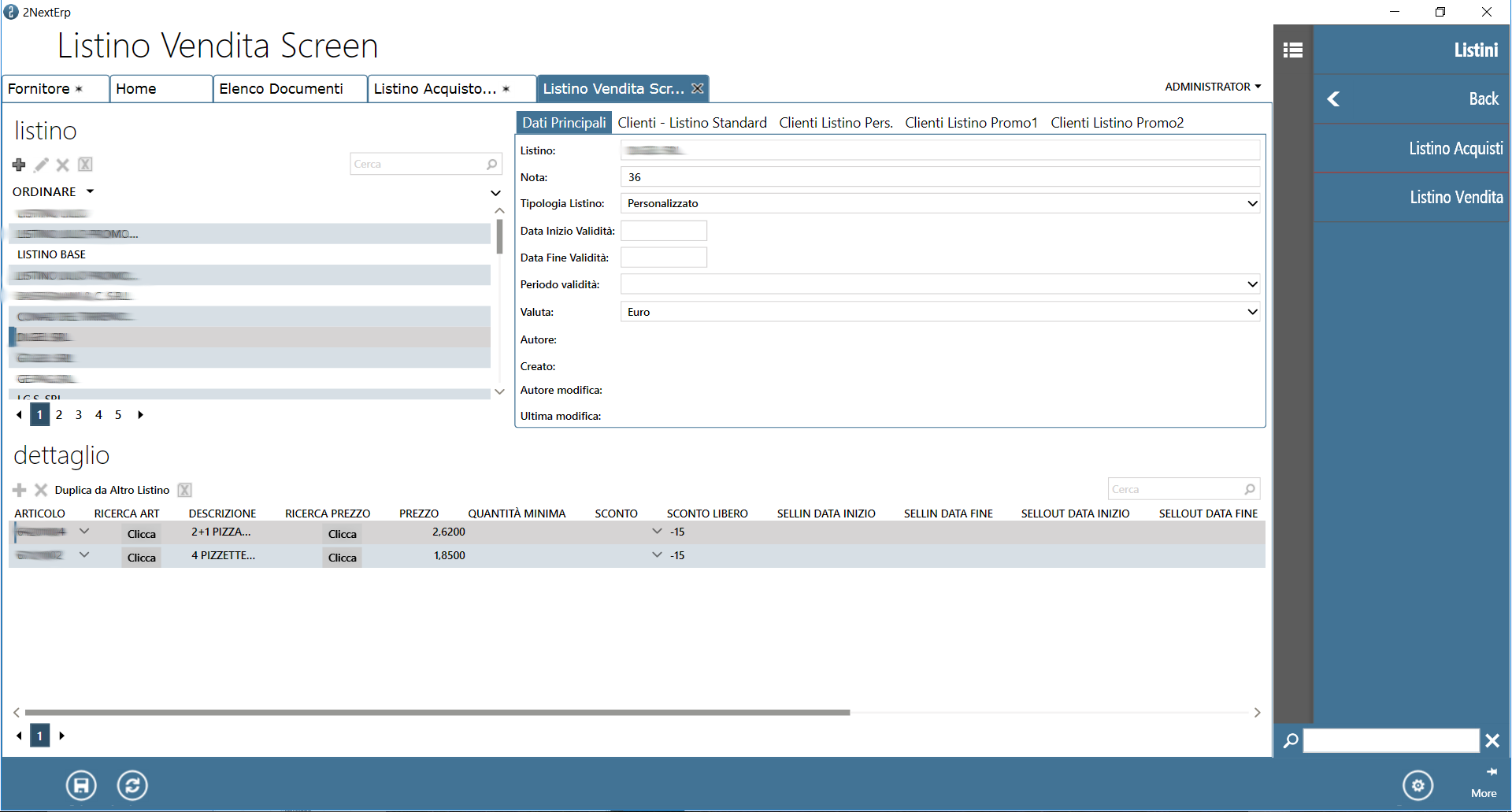Viewport: 1512px width, 812px height.
Task: Open sconto dropdown in 1,8500 row
Action: (657, 555)
